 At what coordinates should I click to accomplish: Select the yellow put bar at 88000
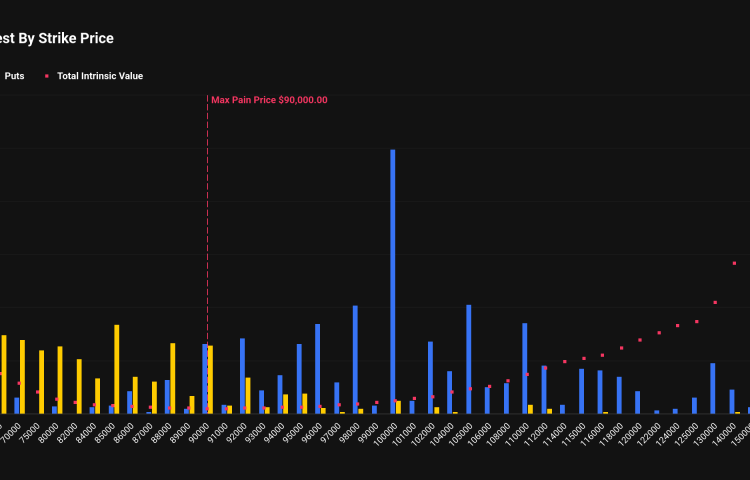[173, 378]
